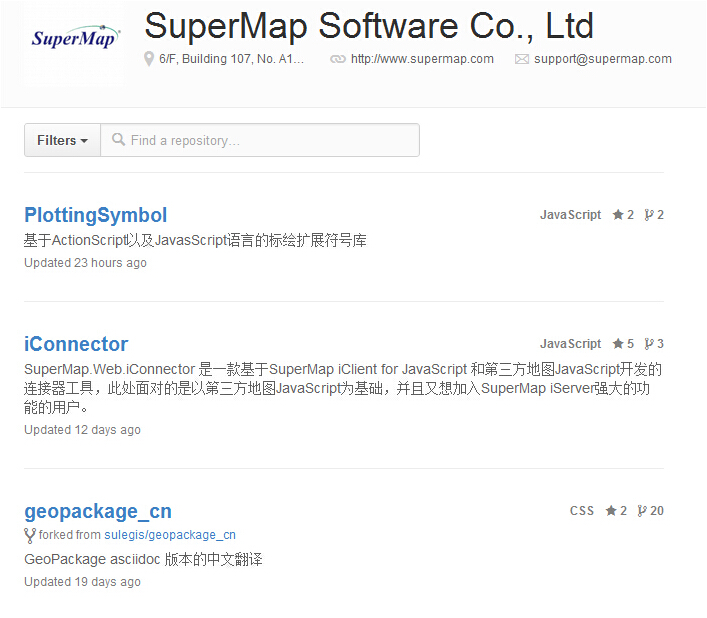View forks of iConnector fork icon
The image size is (707, 618).
click(x=649, y=344)
